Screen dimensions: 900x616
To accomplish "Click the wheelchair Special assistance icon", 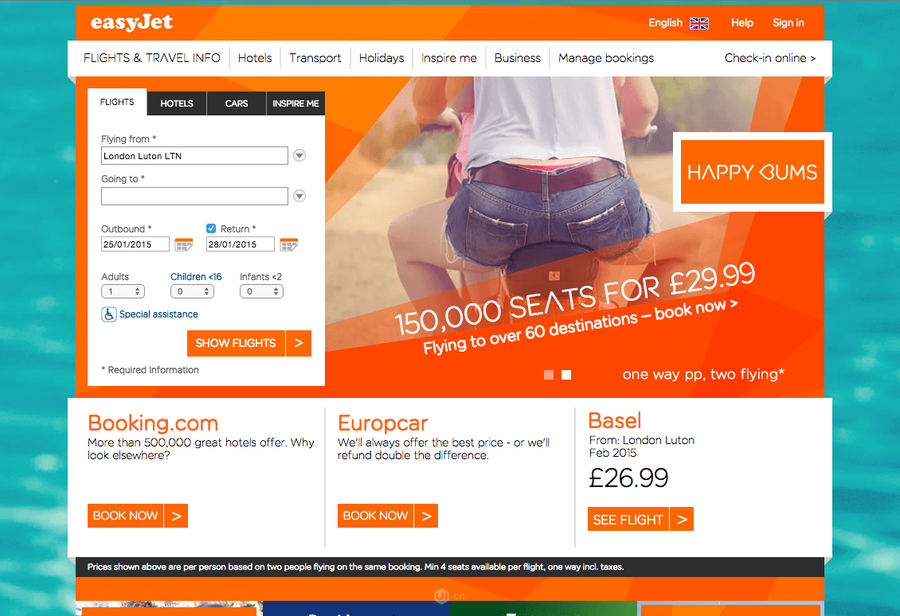I will [109, 314].
